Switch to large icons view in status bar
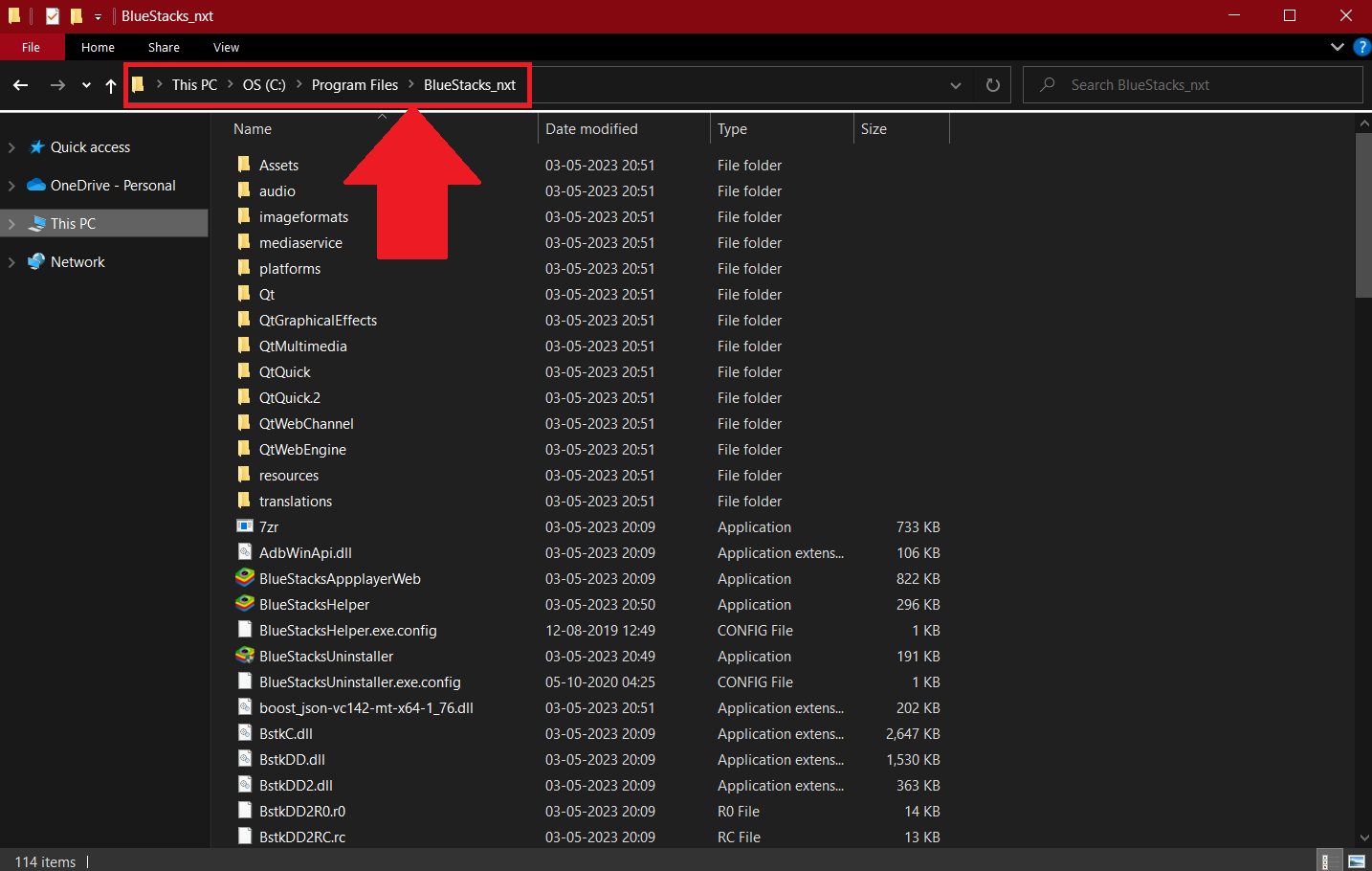 coord(1356,861)
